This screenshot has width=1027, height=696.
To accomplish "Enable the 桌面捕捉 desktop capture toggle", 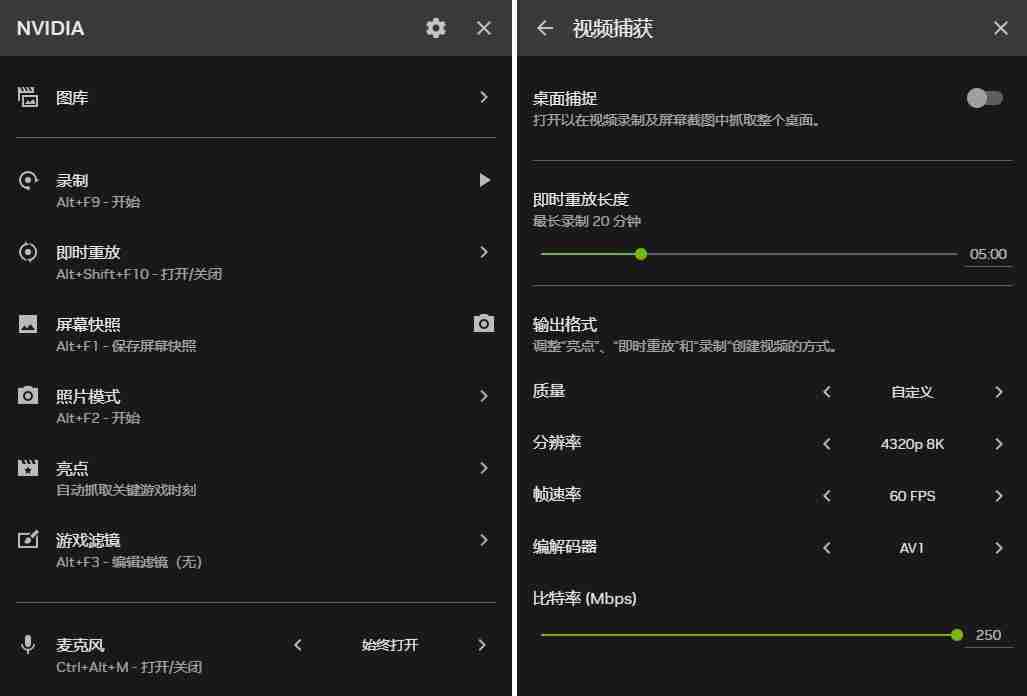I will click(984, 97).
